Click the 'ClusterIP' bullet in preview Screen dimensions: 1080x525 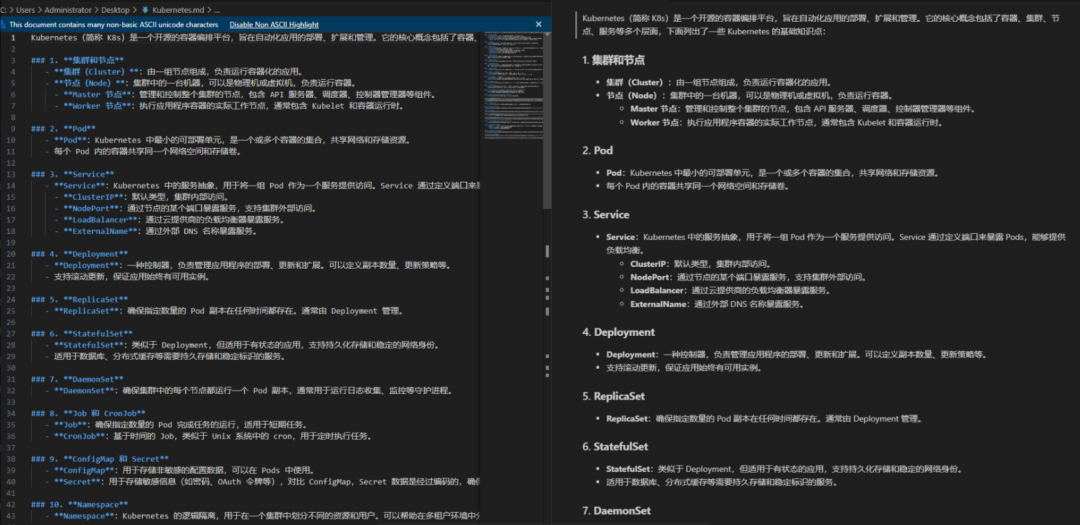click(700, 264)
